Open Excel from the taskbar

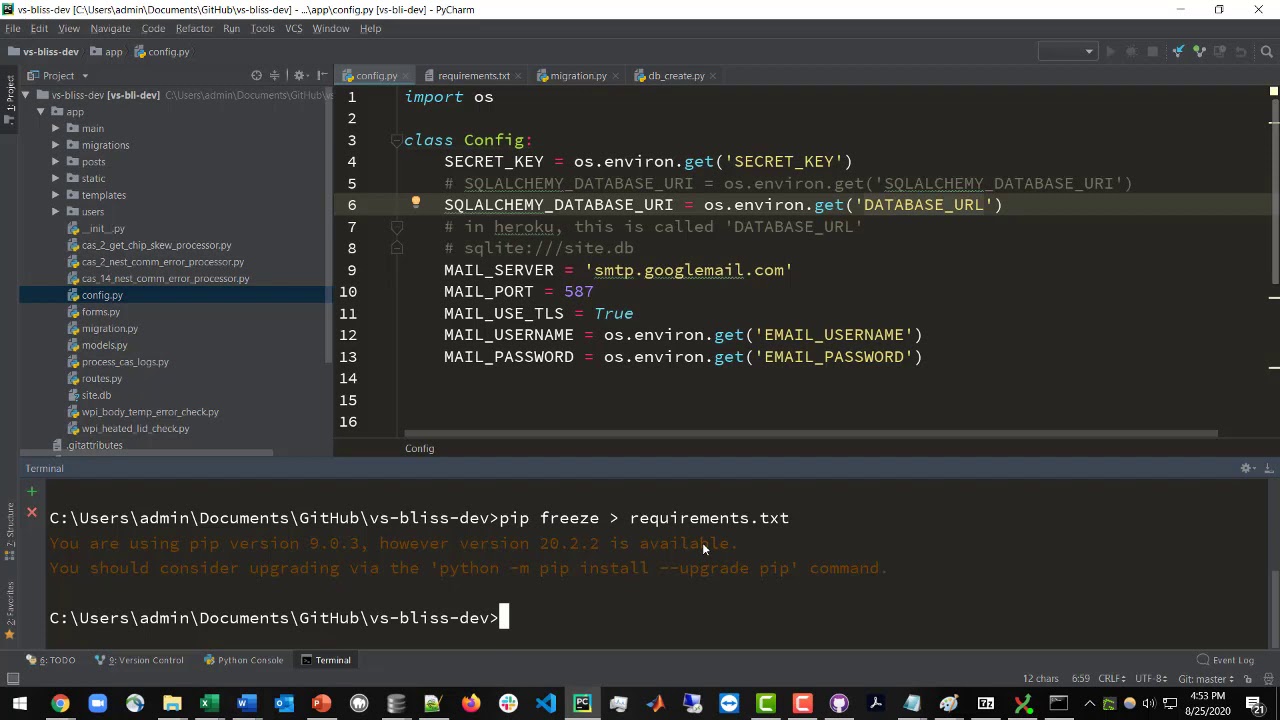click(x=209, y=704)
